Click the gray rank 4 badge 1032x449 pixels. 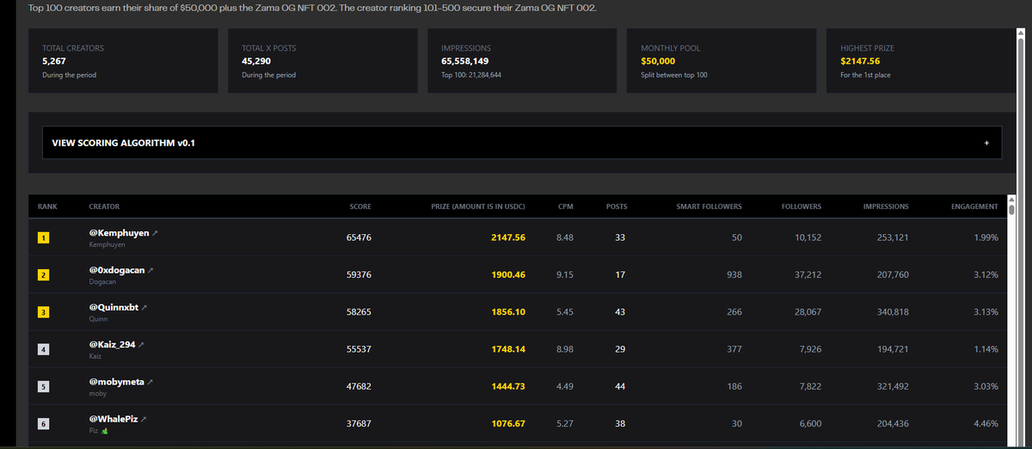pyautogui.click(x=43, y=349)
